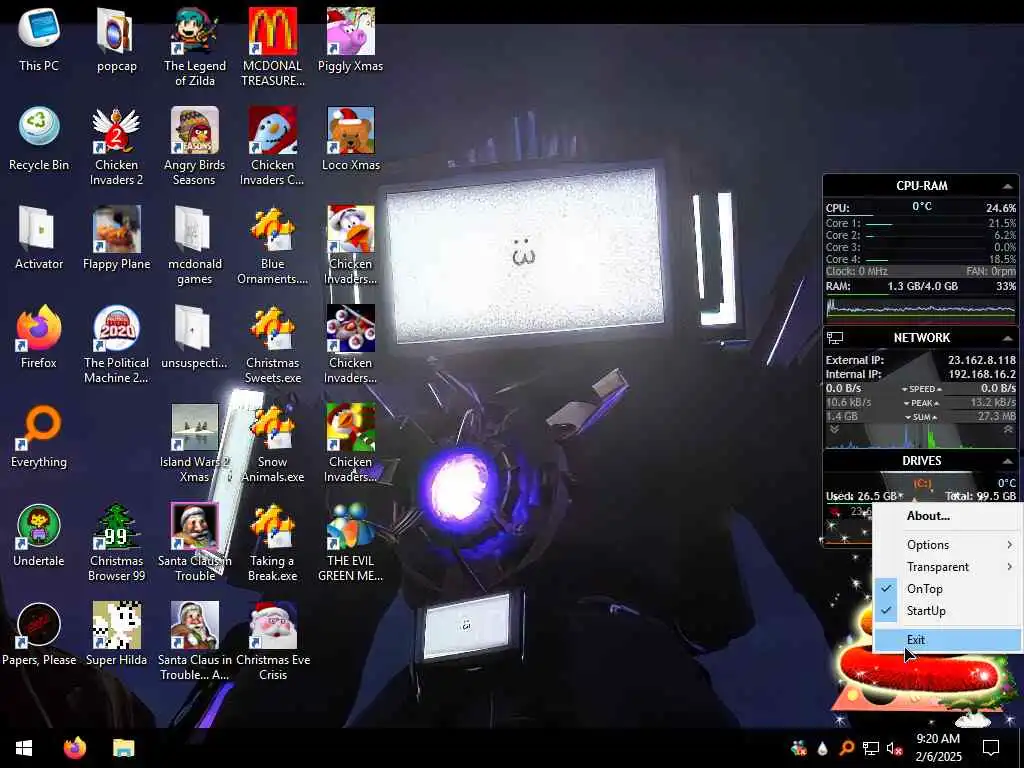Select the popcap folder icon
The width and height of the screenshot is (1024, 768).
[x=116, y=40]
